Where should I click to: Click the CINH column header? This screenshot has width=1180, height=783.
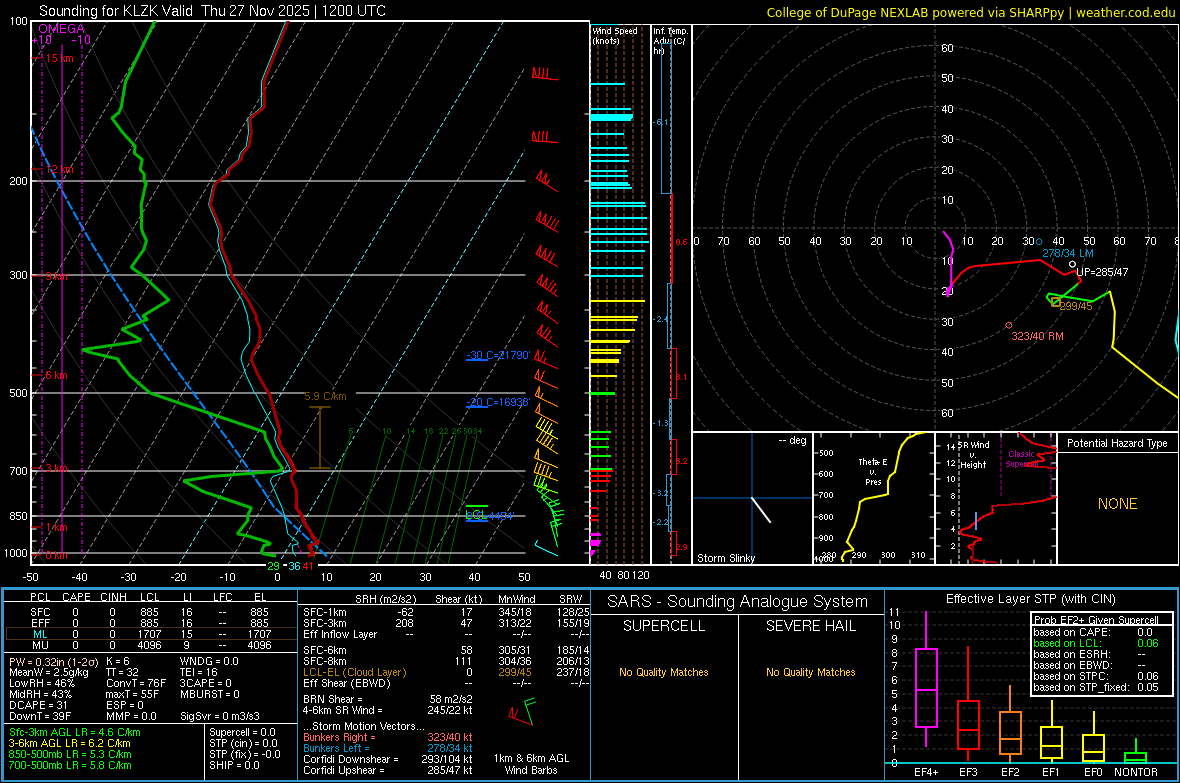(114, 597)
